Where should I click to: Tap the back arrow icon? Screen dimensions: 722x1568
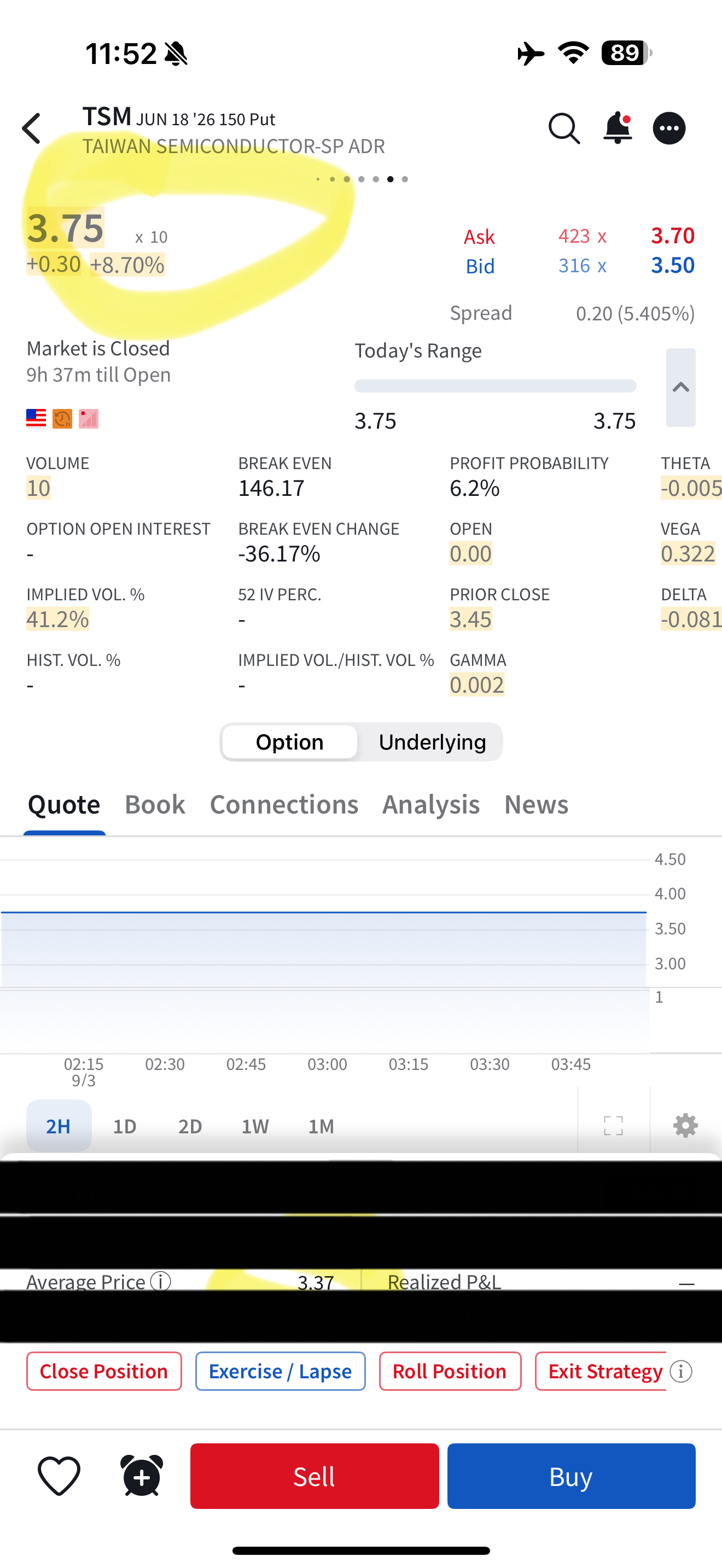tap(32, 128)
